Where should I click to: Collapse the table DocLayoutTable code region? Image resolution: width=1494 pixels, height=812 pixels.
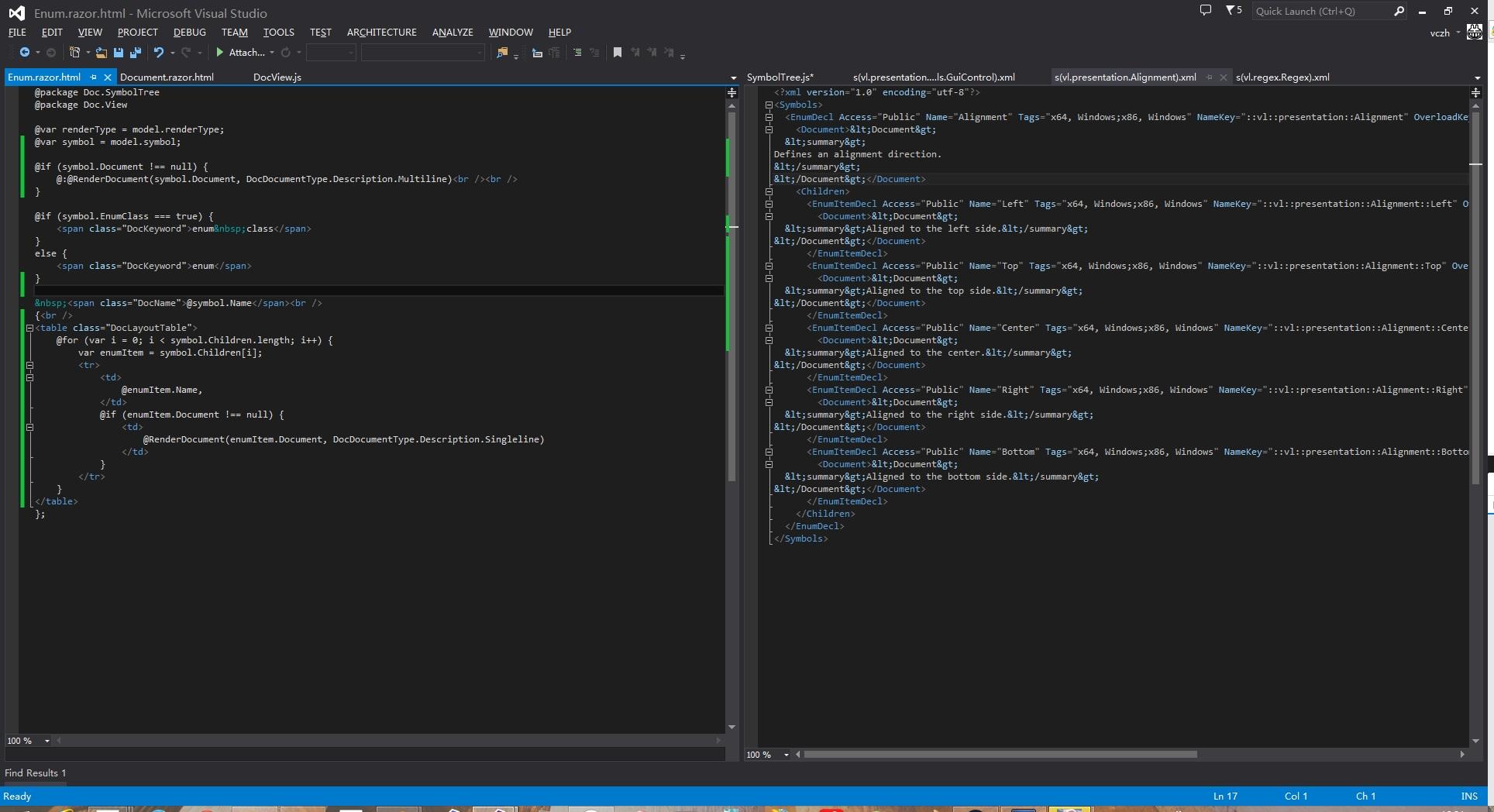tap(29, 328)
